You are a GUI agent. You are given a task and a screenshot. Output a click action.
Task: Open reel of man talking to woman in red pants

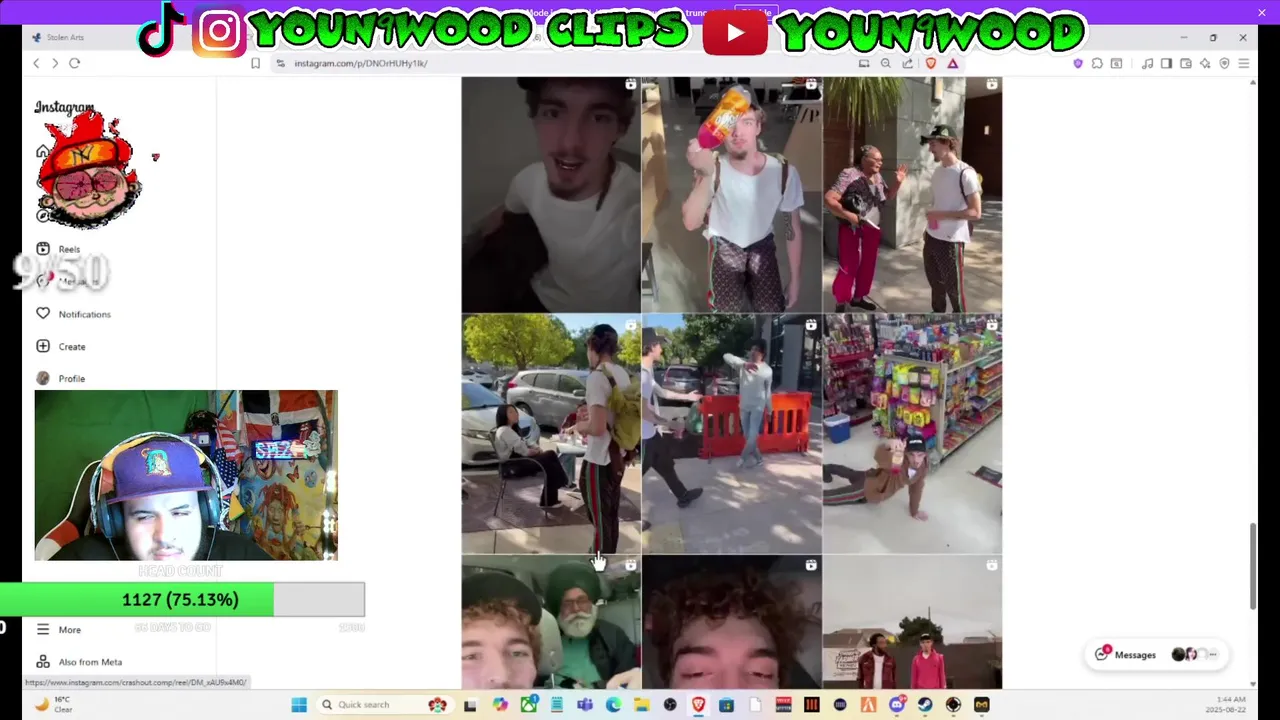912,194
